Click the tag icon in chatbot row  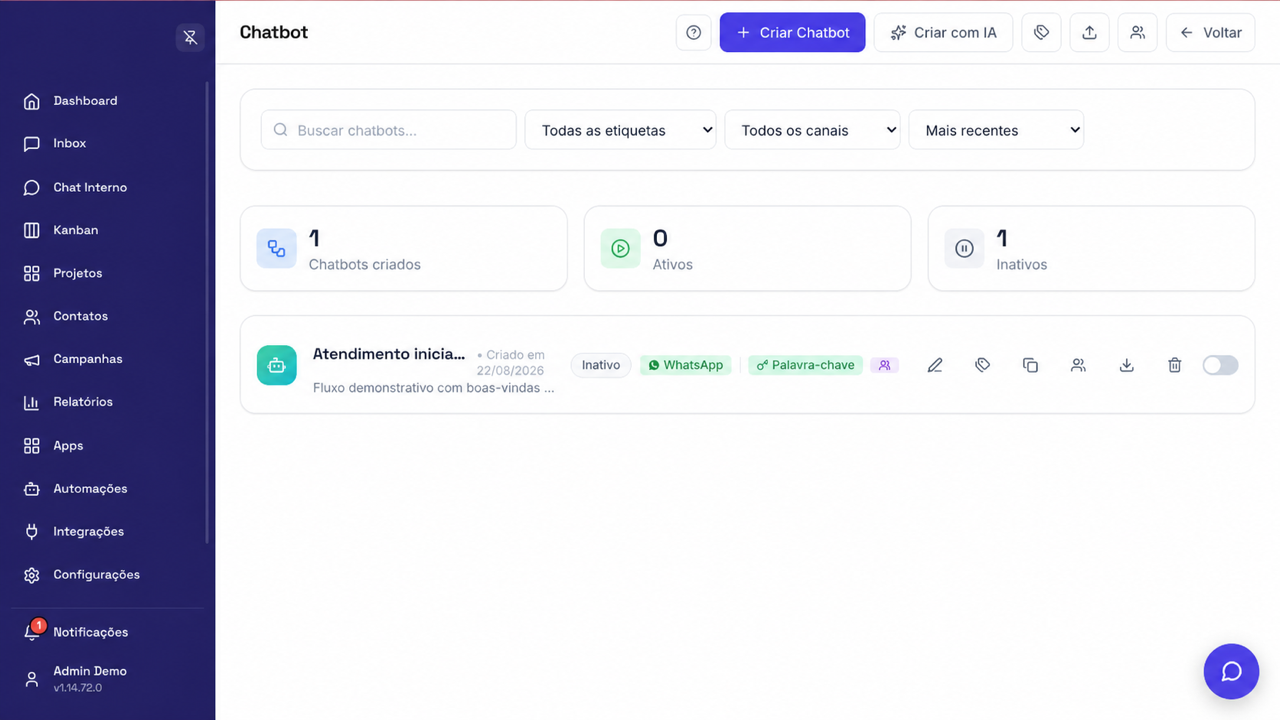[983, 365]
